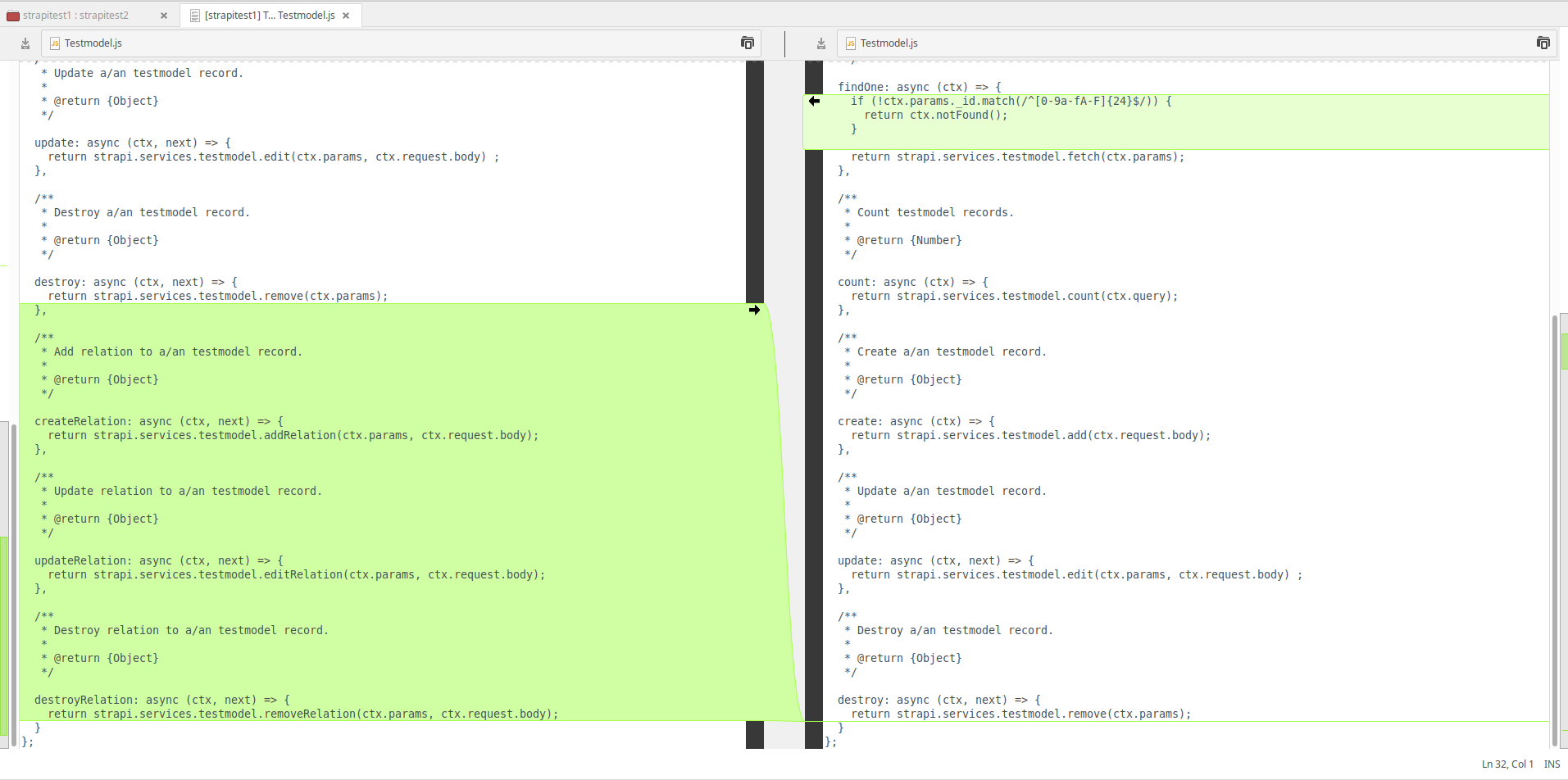Toggle the INS insert mode indicator
1568x780 pixels.
tap(1553, 764)
